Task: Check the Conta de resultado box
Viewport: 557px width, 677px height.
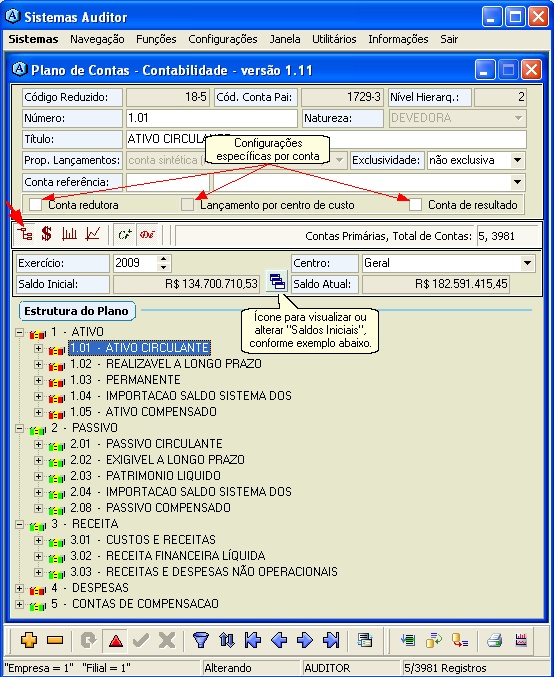Action: [x=415, y=205]
